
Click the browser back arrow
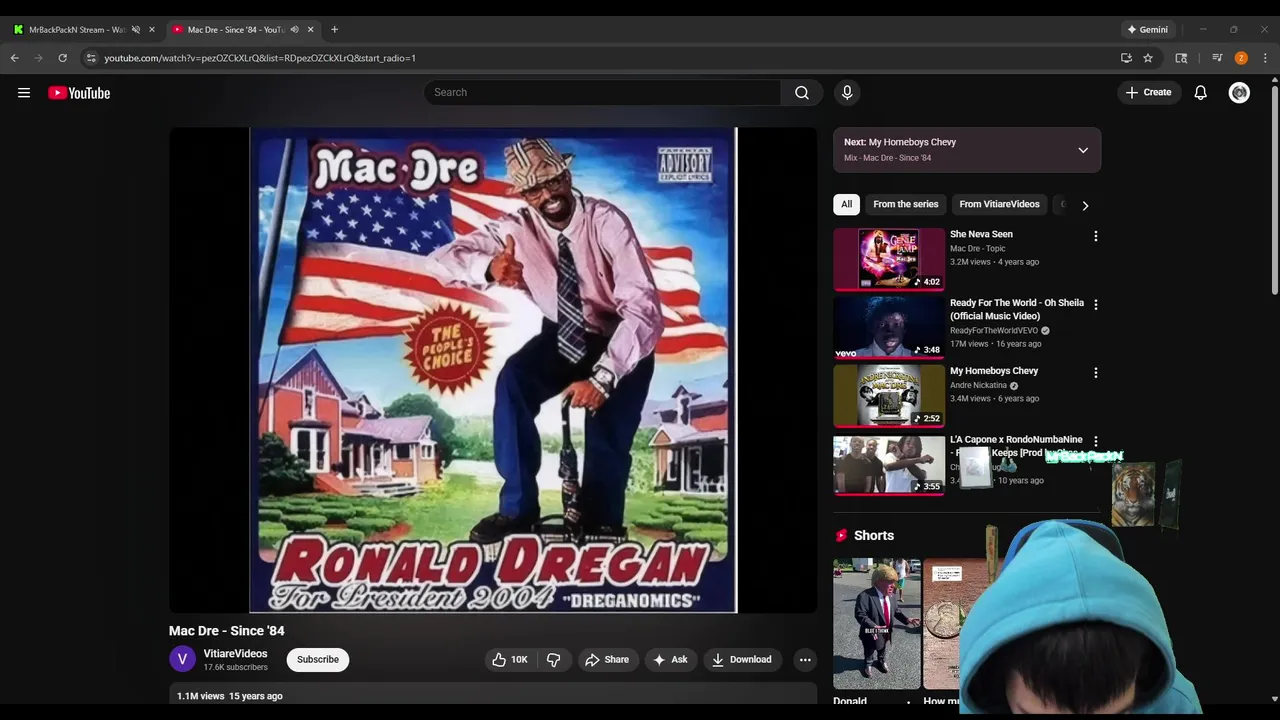click(x=15, y=58)
